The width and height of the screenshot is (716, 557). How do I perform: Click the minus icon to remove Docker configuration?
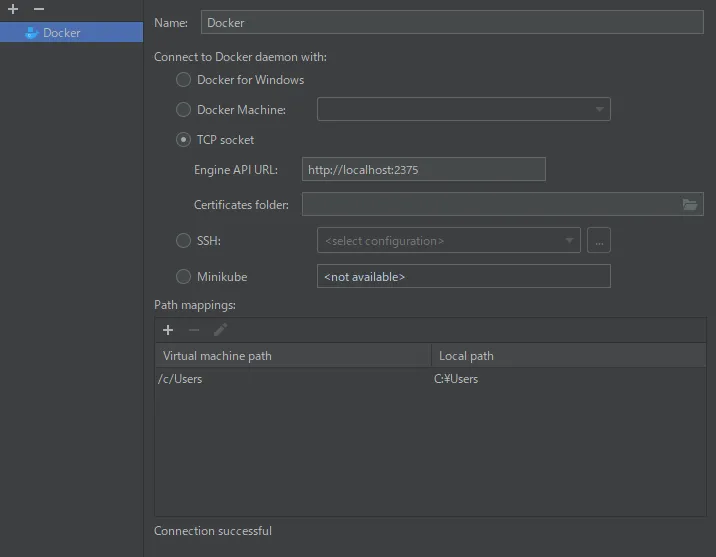(39, 9)
